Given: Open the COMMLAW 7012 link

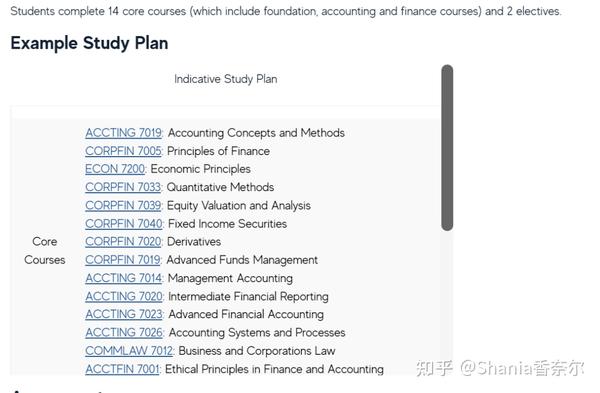Looking at the screenshot, I should 129,351.
